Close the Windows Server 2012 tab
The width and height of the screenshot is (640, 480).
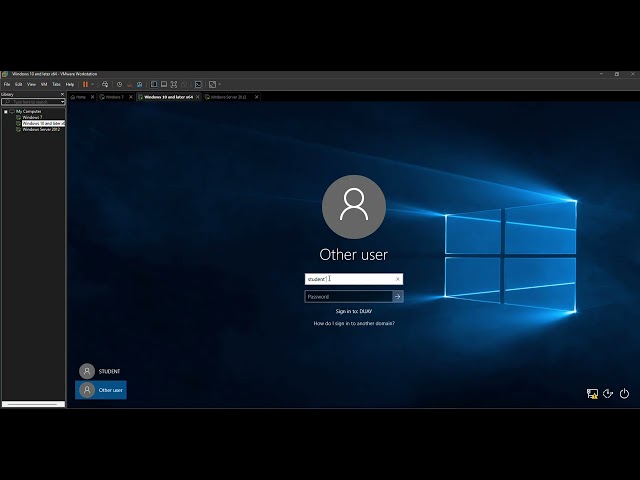point(257,97)
